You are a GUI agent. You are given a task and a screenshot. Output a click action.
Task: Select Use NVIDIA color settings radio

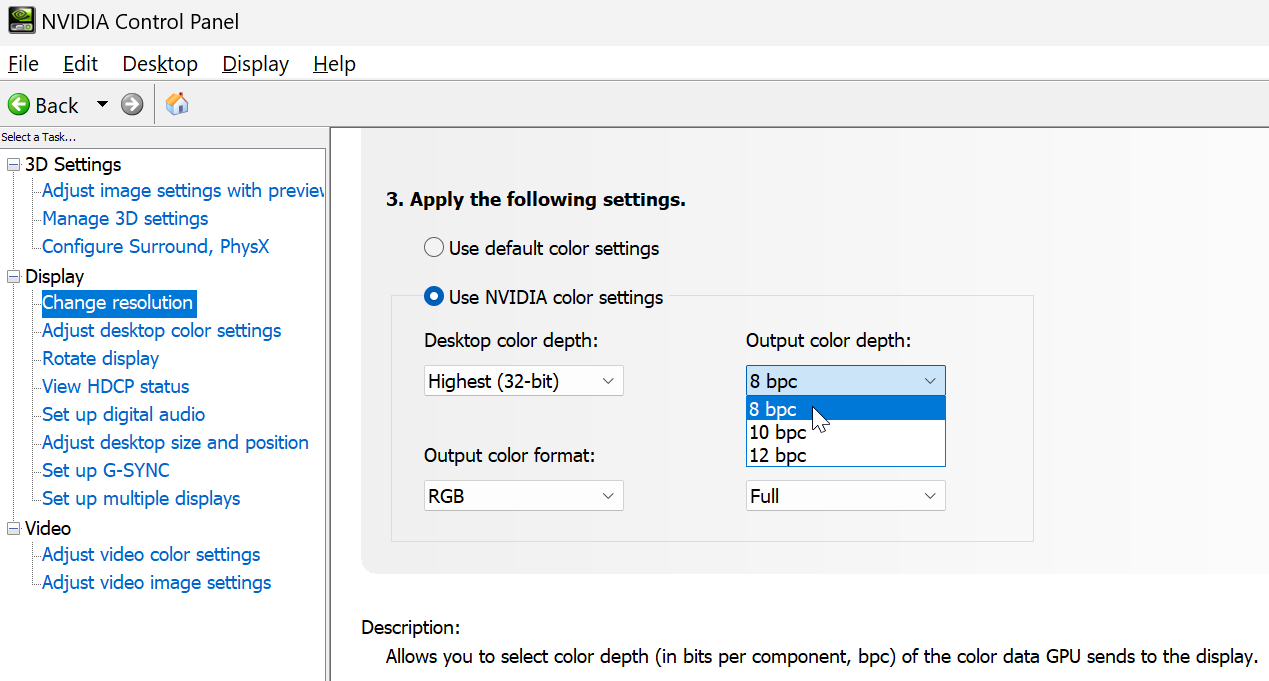[434, 297]
